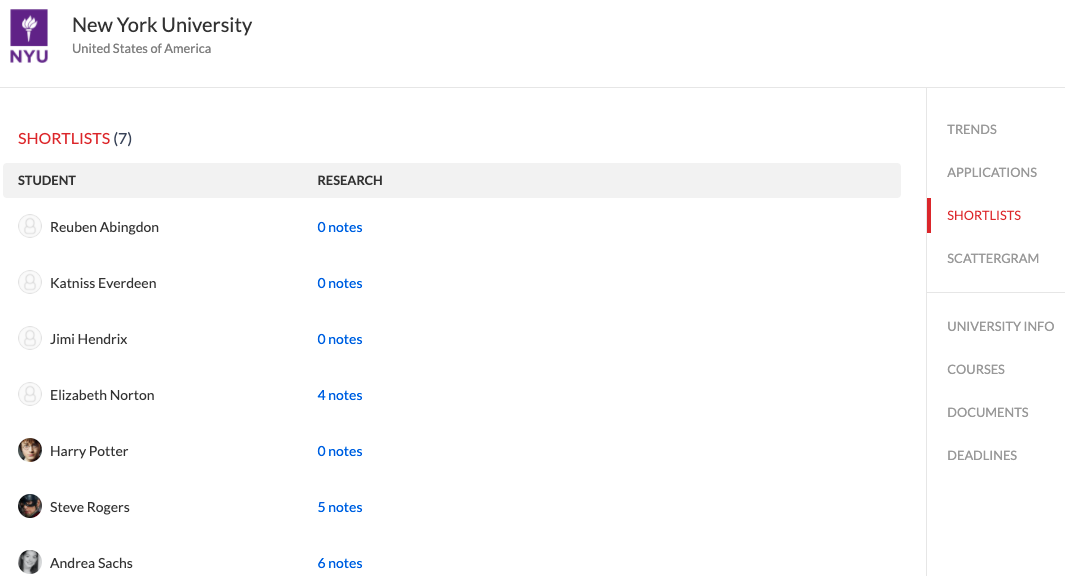The height and width of the screenshot is (576, 1065).
Task: Open University Info page
Action: pyautogui.click(x=1000, y=326)
